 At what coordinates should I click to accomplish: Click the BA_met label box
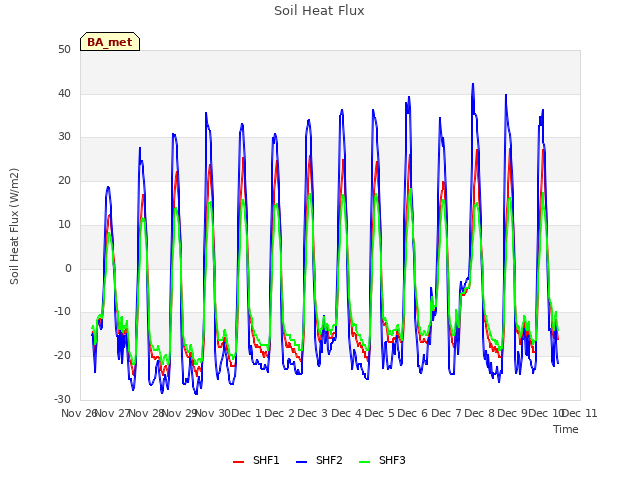tap(110, 42)
